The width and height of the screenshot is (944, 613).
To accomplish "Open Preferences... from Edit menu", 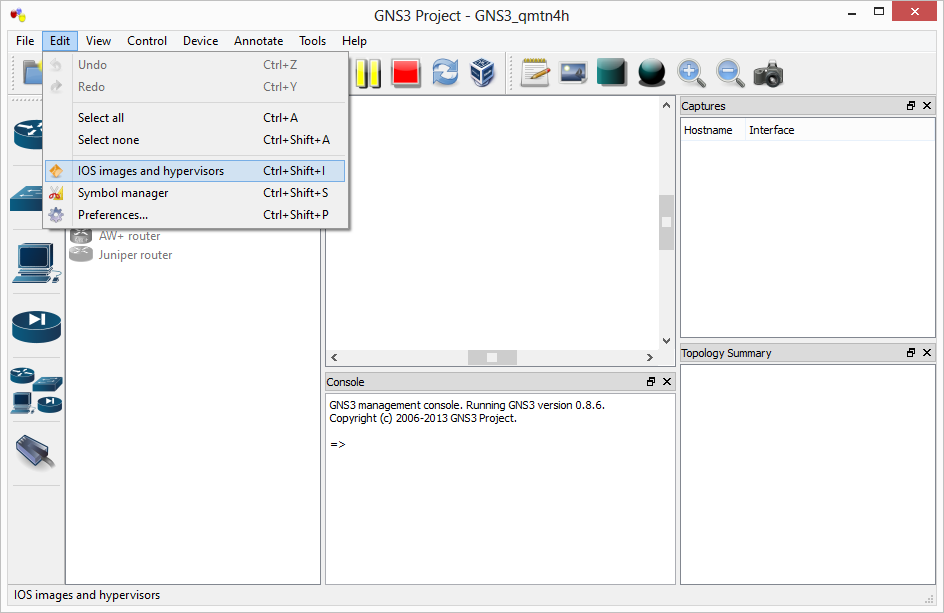I will (195, 214).
